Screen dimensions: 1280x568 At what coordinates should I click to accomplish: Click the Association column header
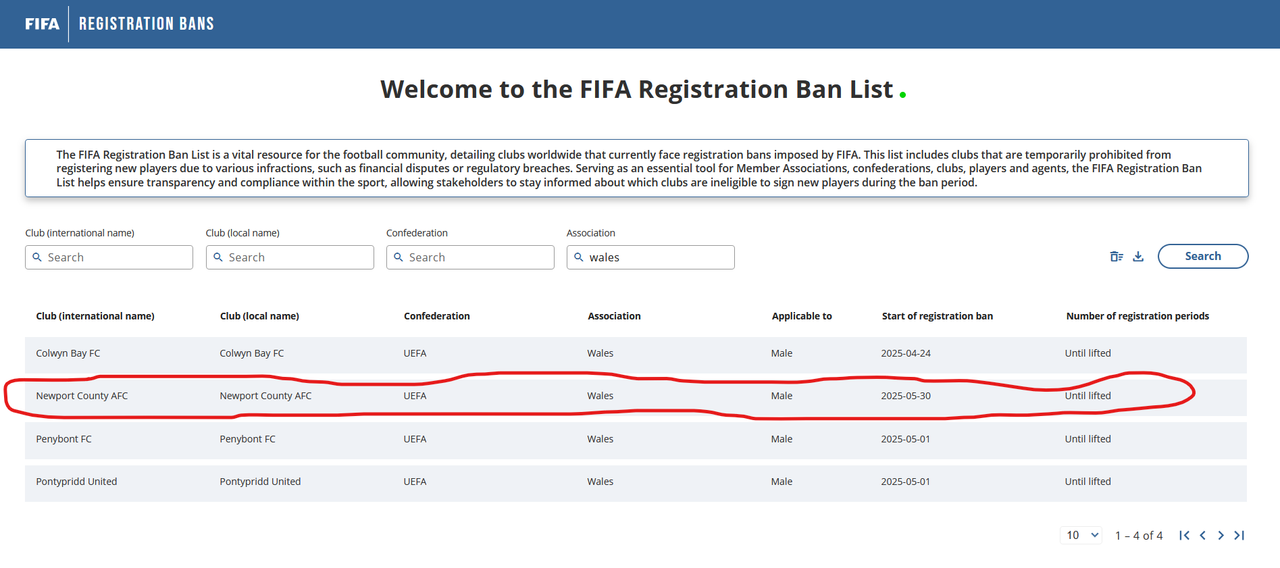[x=614, y=316]
